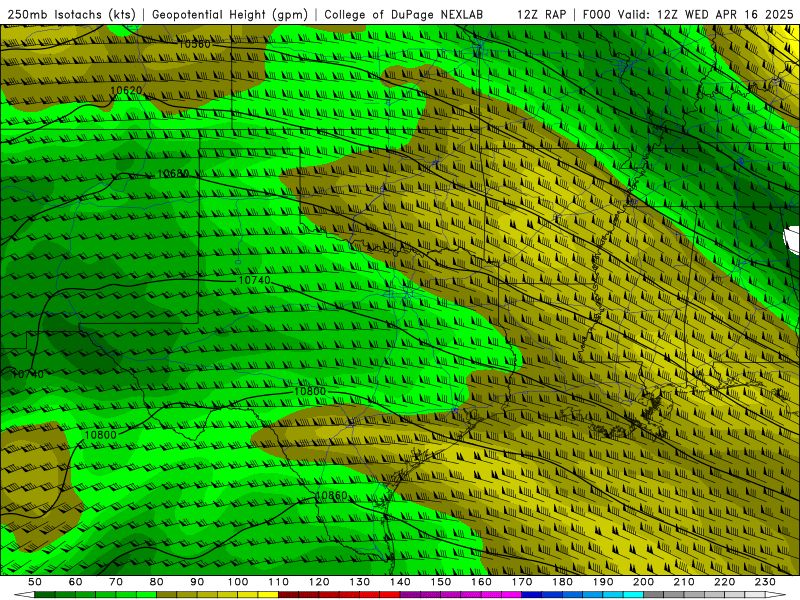Click the 210 label on the color scale

pyautogui.click(x=684, y=582)
